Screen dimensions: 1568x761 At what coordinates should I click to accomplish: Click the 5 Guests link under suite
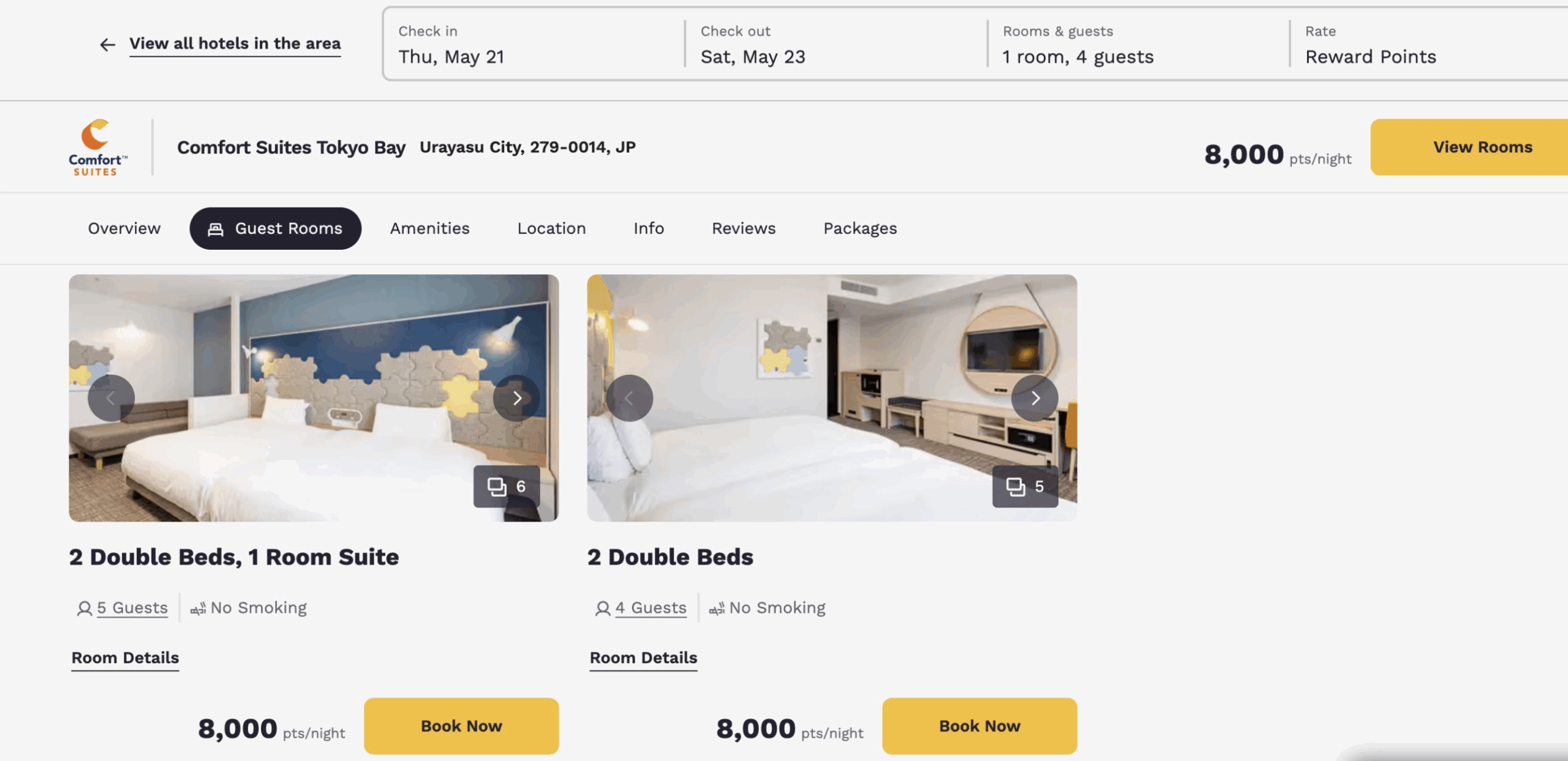[x=132, y=608]
